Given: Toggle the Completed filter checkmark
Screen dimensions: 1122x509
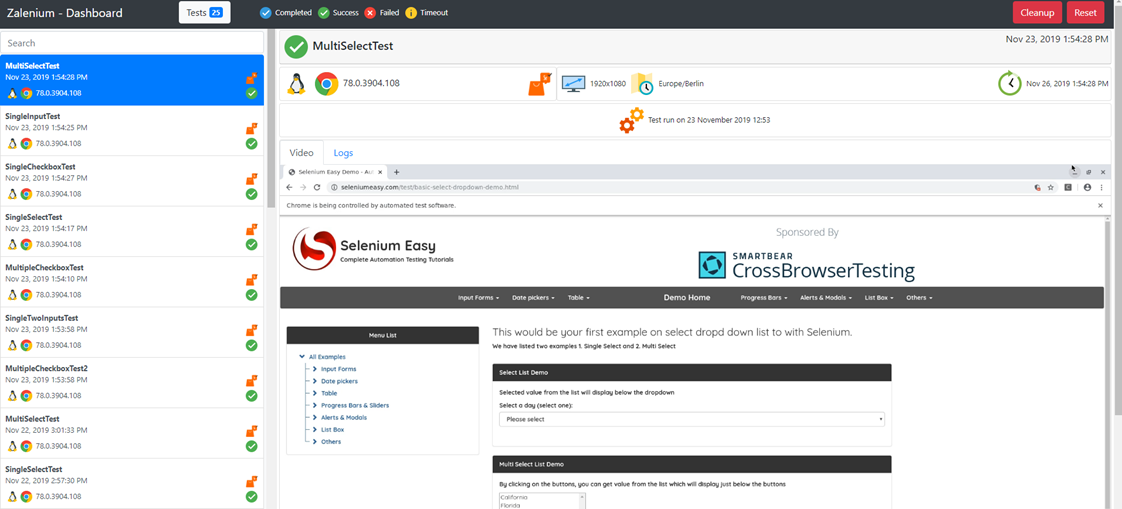Looking at the screenshot, I should [265, 13].
